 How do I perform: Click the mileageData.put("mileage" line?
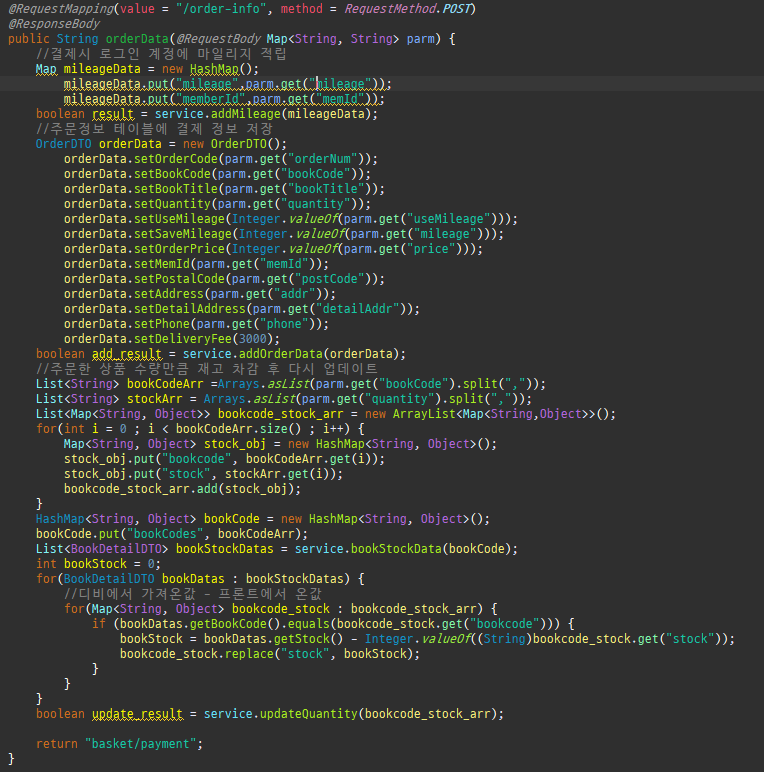[227, 84]
